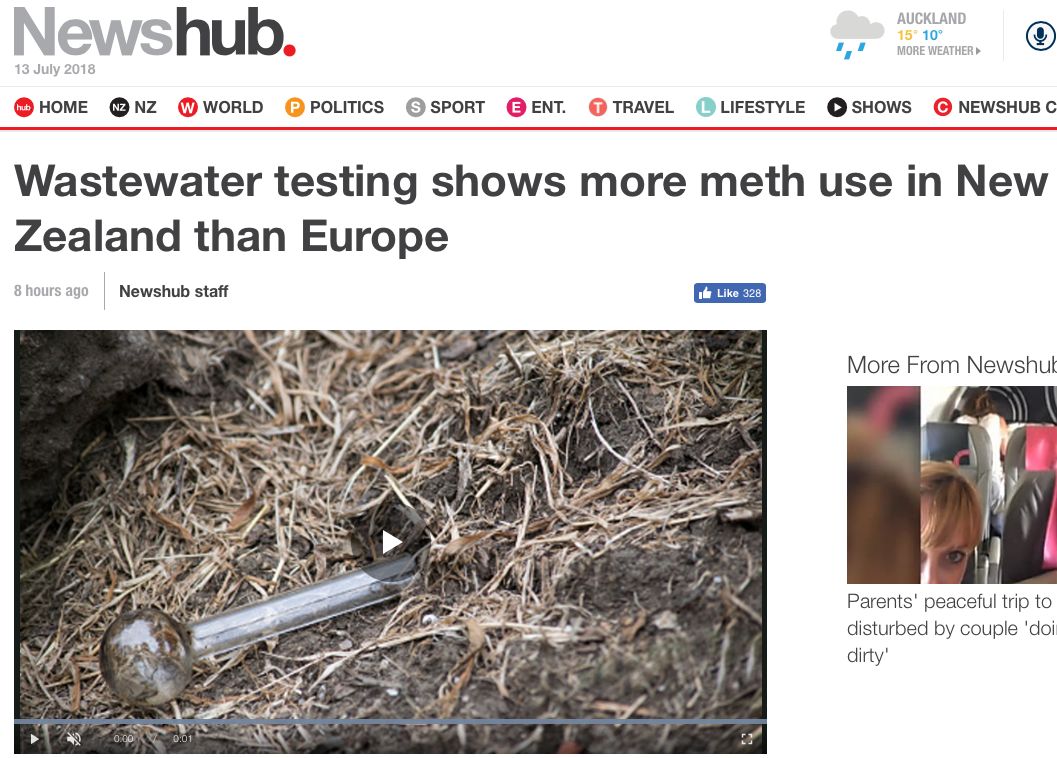
Task: Select the Politics section
Action: coord(334,107)
